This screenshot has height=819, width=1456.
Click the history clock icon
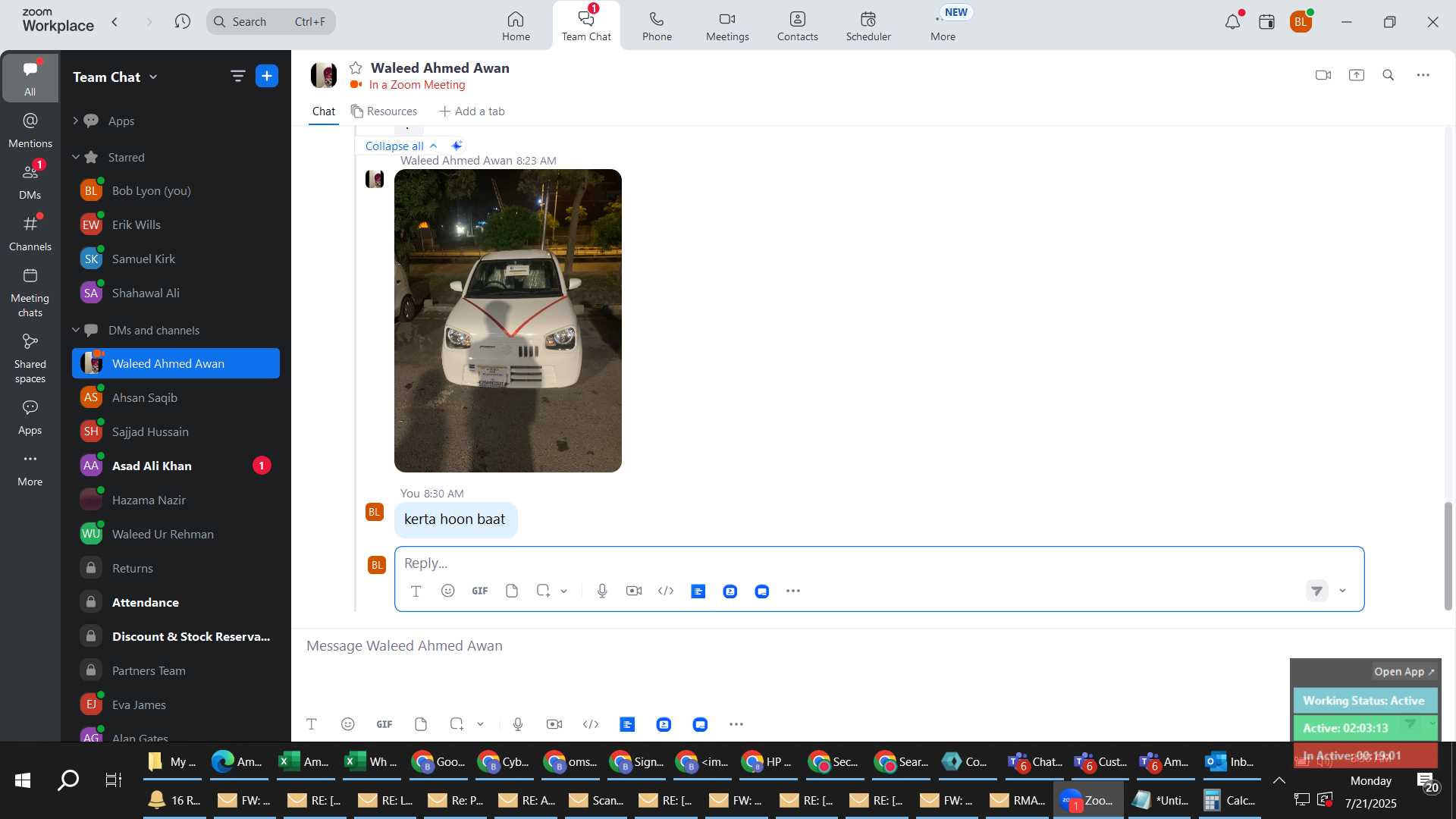(x=182, y=21)
